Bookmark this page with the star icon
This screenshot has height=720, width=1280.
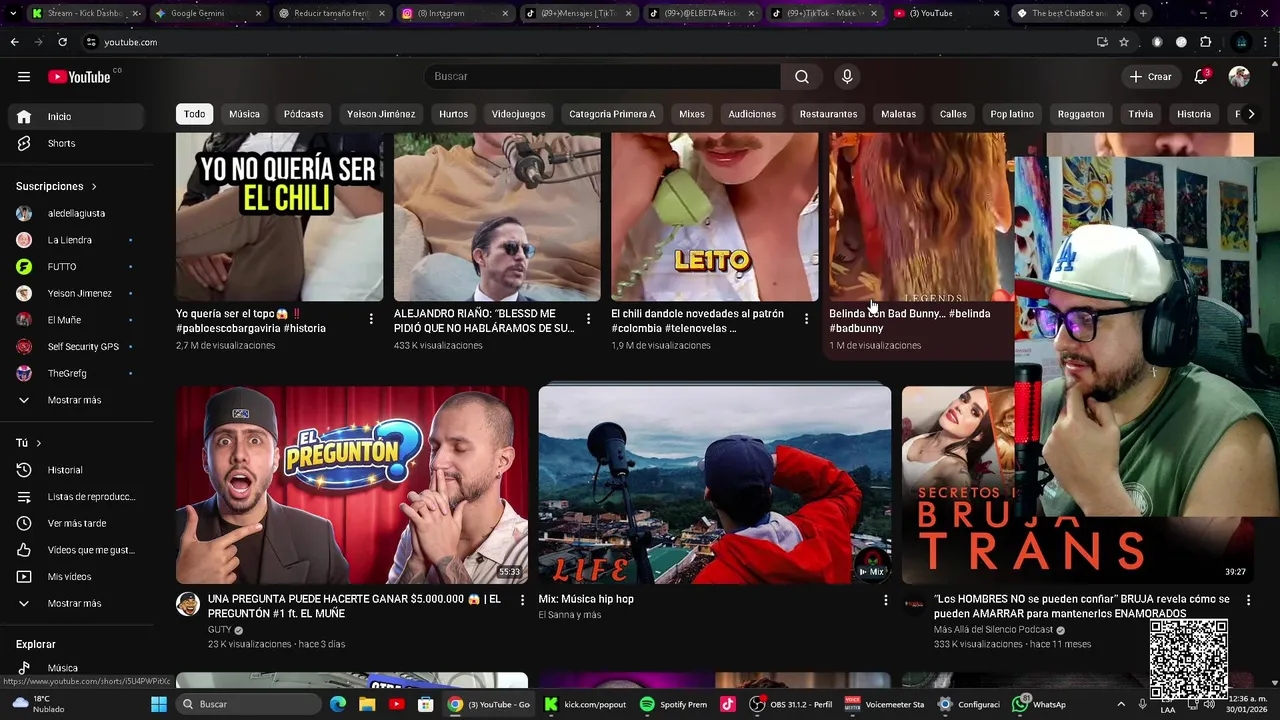[1124, 42]
